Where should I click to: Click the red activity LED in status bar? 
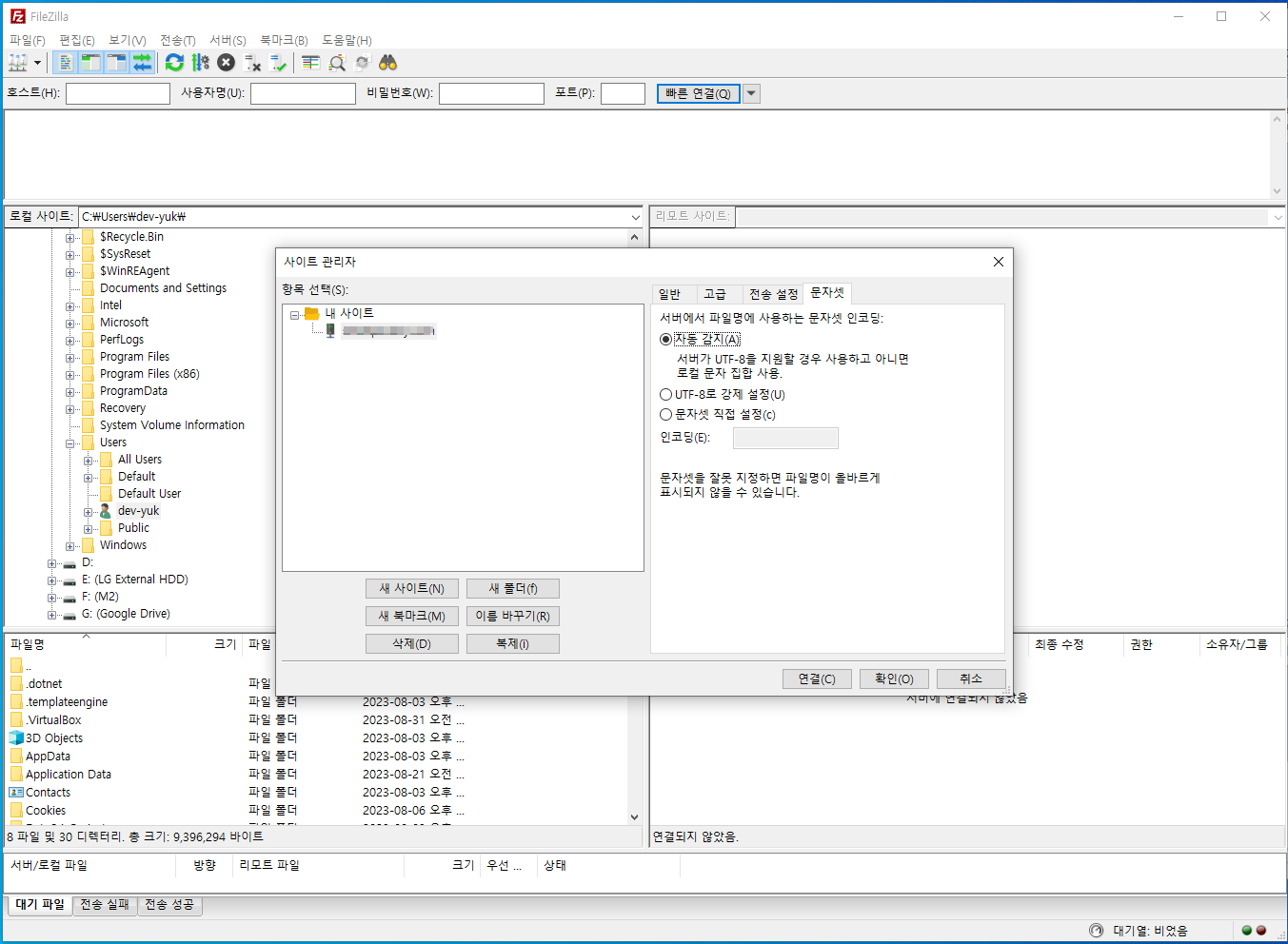click(1261, 930)
